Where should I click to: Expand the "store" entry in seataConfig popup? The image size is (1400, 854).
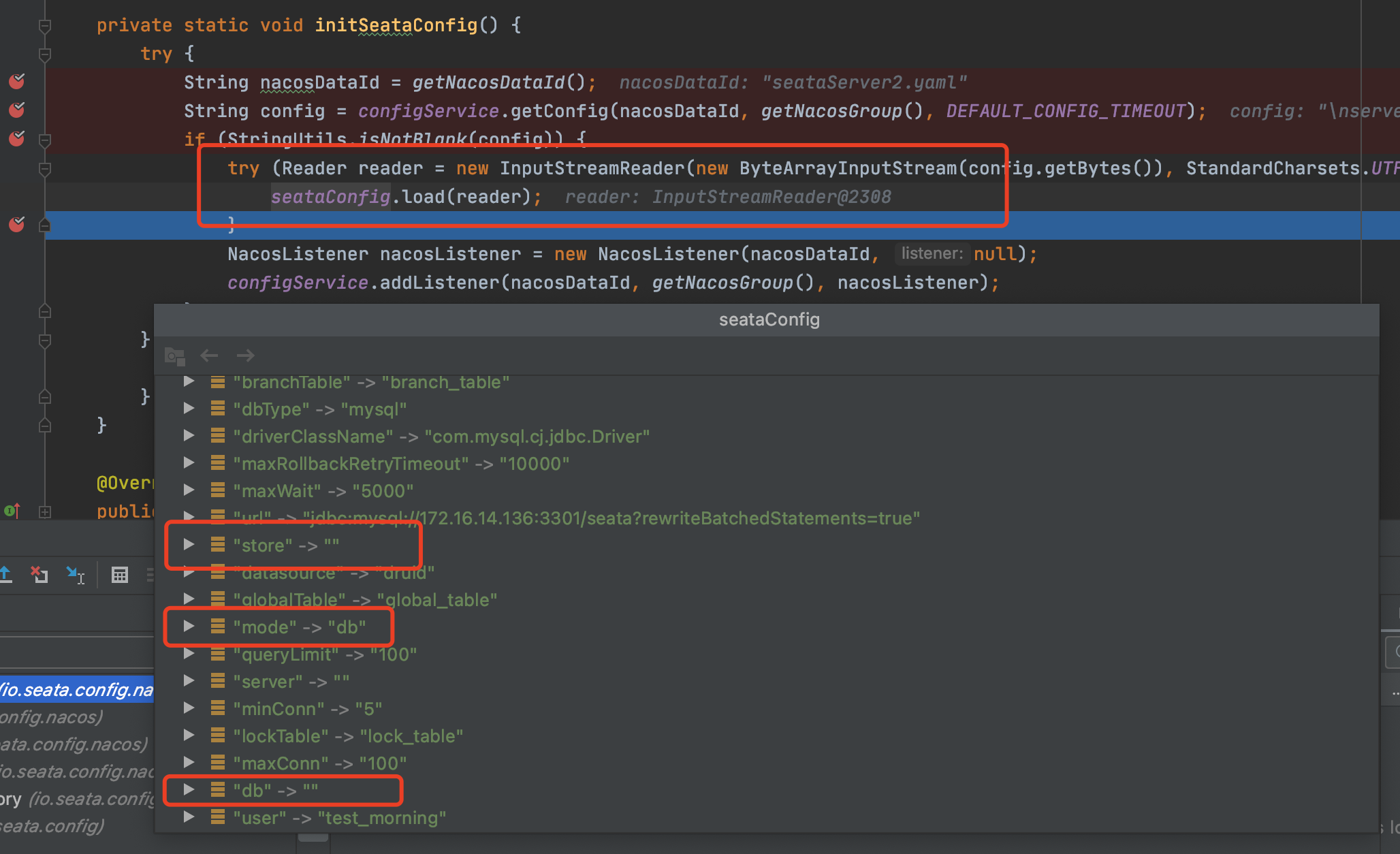coord(189,544)
